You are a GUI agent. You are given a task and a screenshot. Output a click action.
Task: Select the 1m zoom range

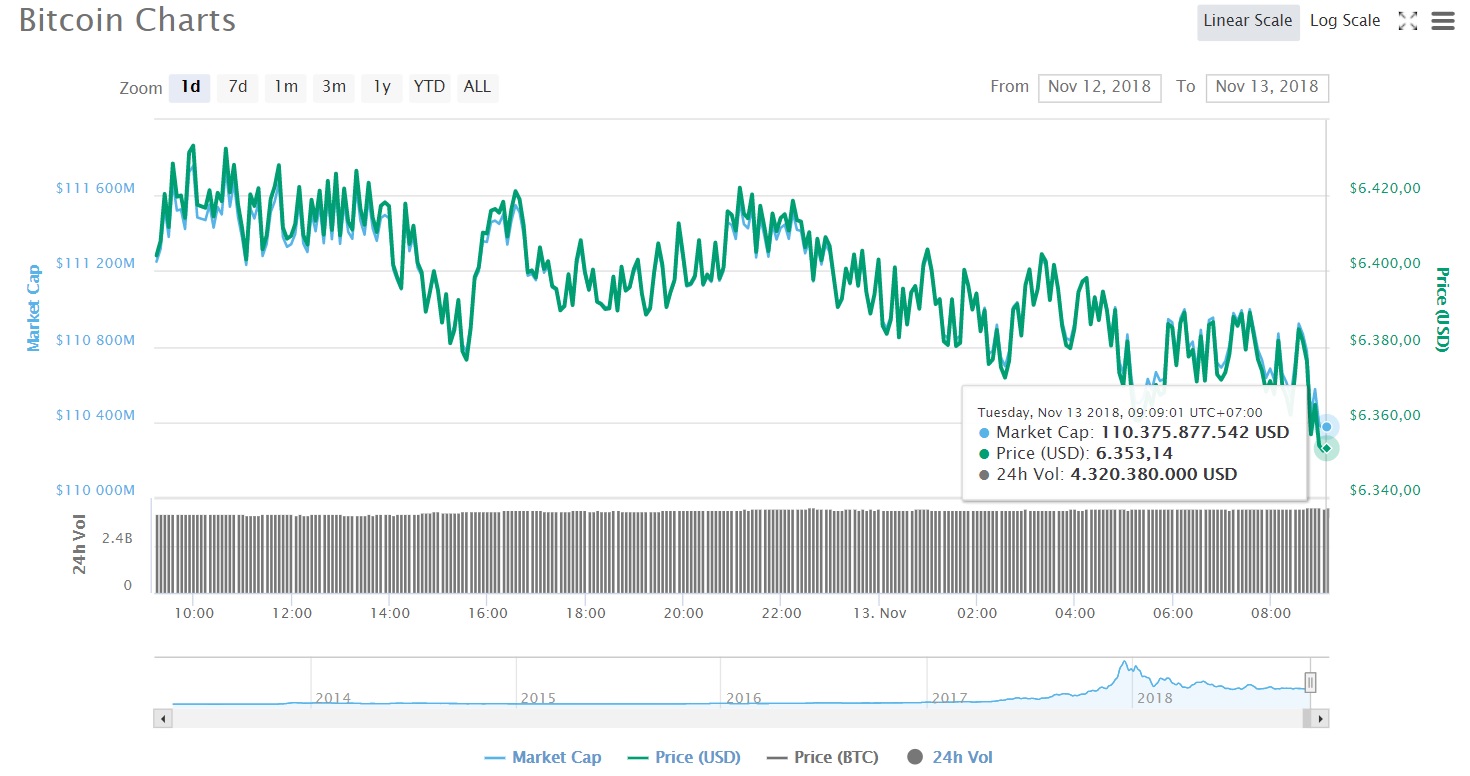point(286,87)
